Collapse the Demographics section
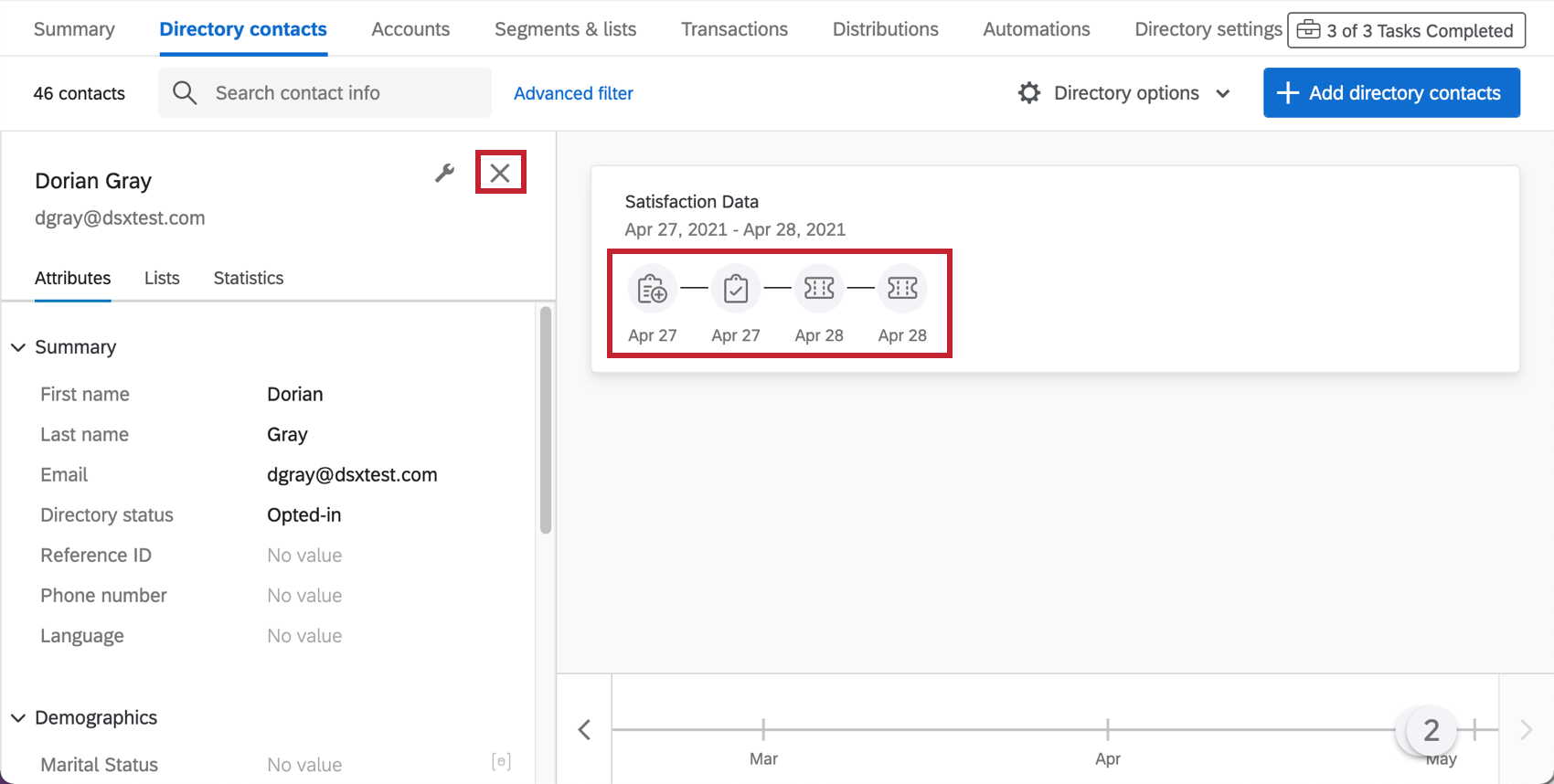 pos(18,718)
